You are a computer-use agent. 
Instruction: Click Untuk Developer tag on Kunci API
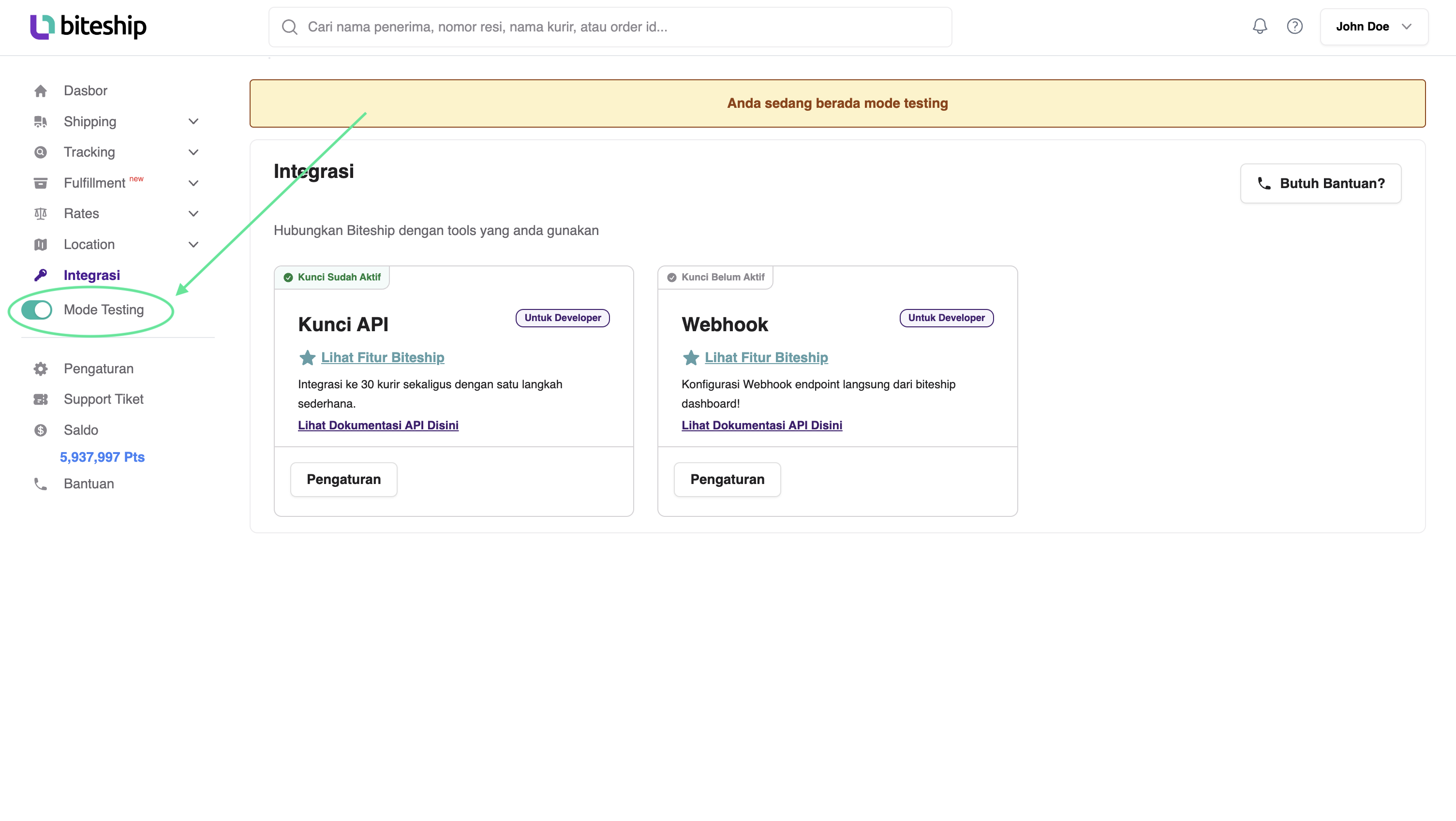(x=563, y=318)
